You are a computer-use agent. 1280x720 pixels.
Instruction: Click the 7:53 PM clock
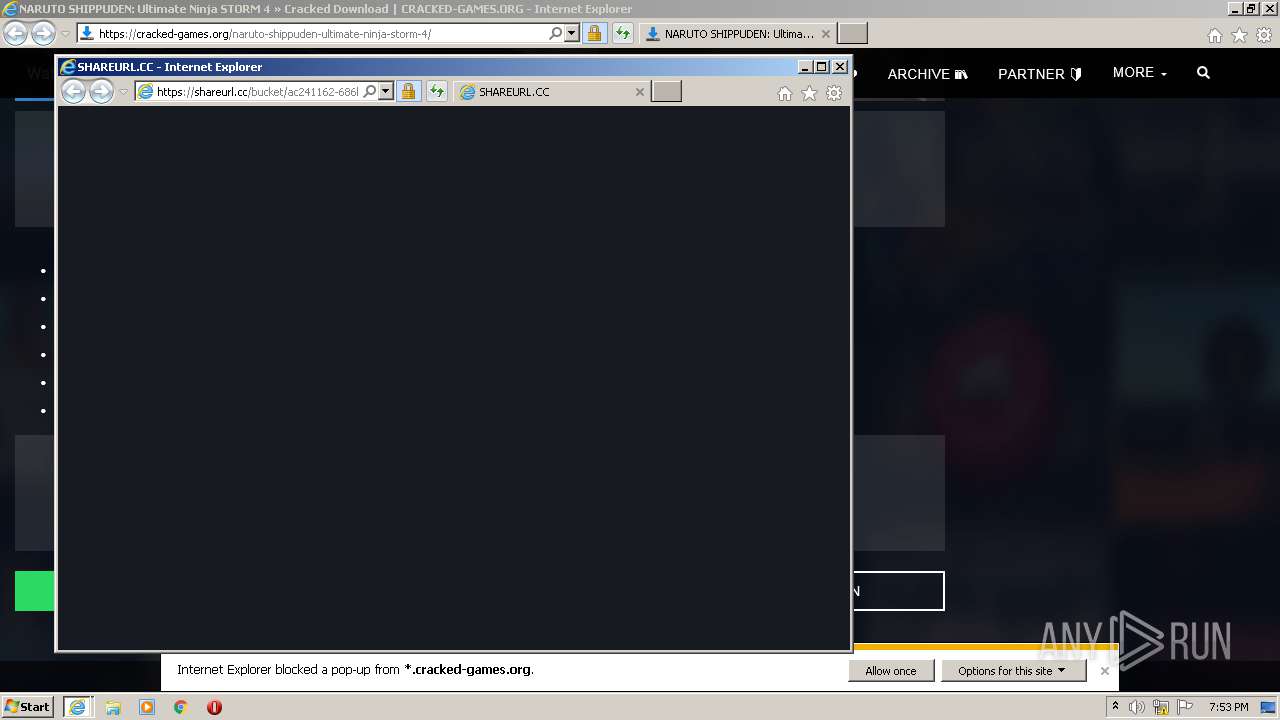(1228, 707)
